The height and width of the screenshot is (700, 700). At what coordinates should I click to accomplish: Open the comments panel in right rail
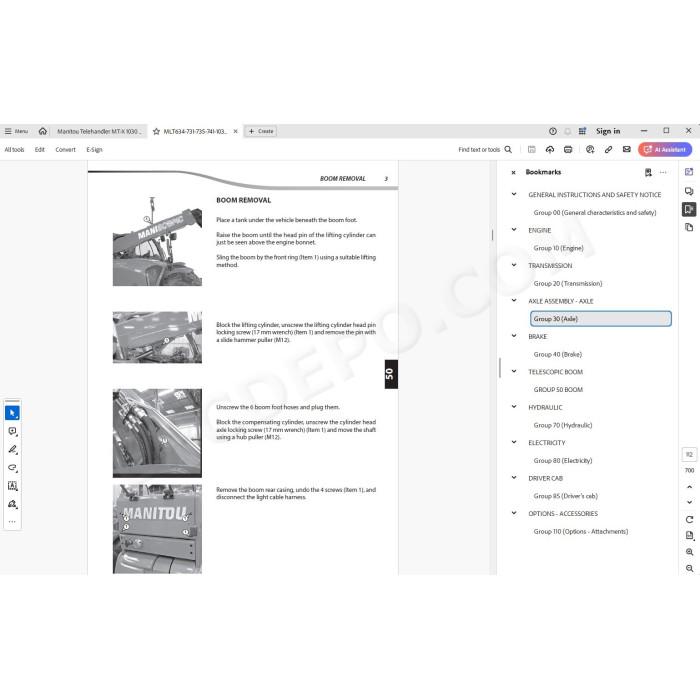point(689,191)
